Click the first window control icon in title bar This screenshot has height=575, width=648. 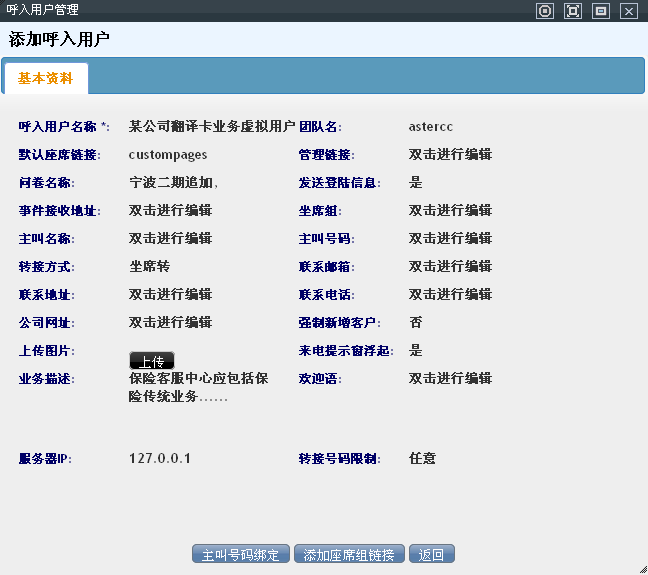click(545, 11)
